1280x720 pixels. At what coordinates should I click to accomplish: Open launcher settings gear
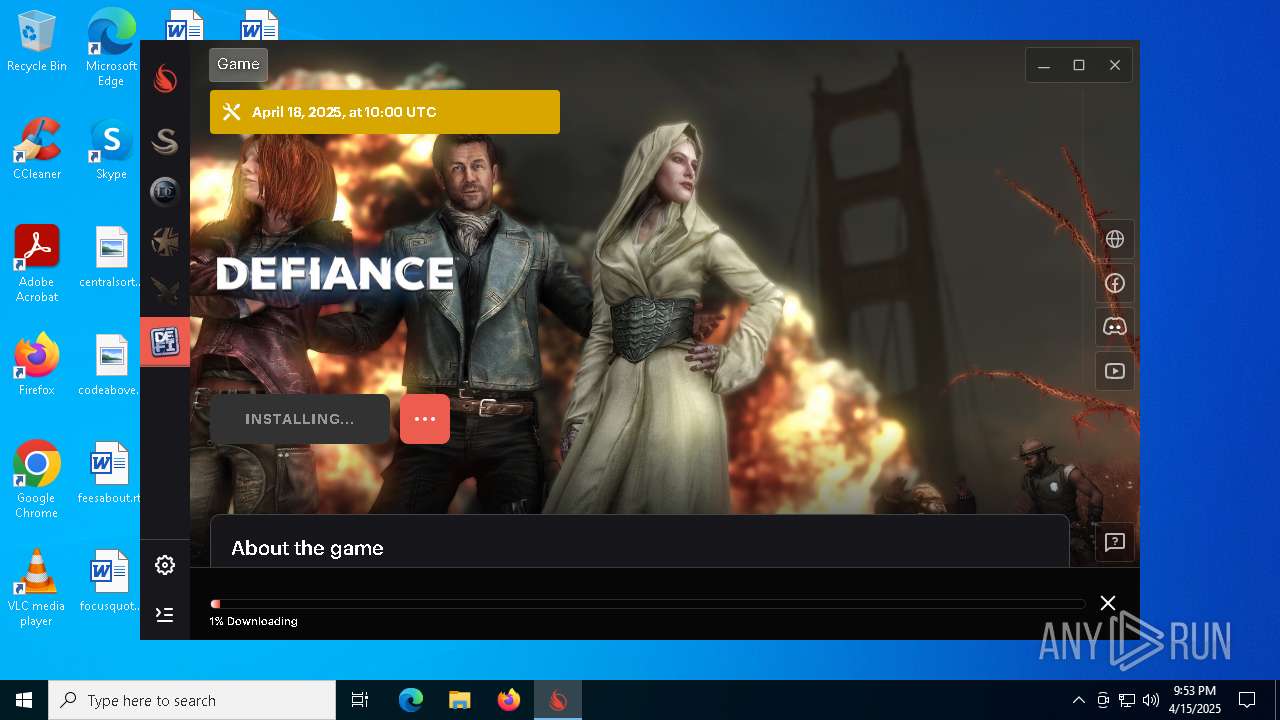165,565
